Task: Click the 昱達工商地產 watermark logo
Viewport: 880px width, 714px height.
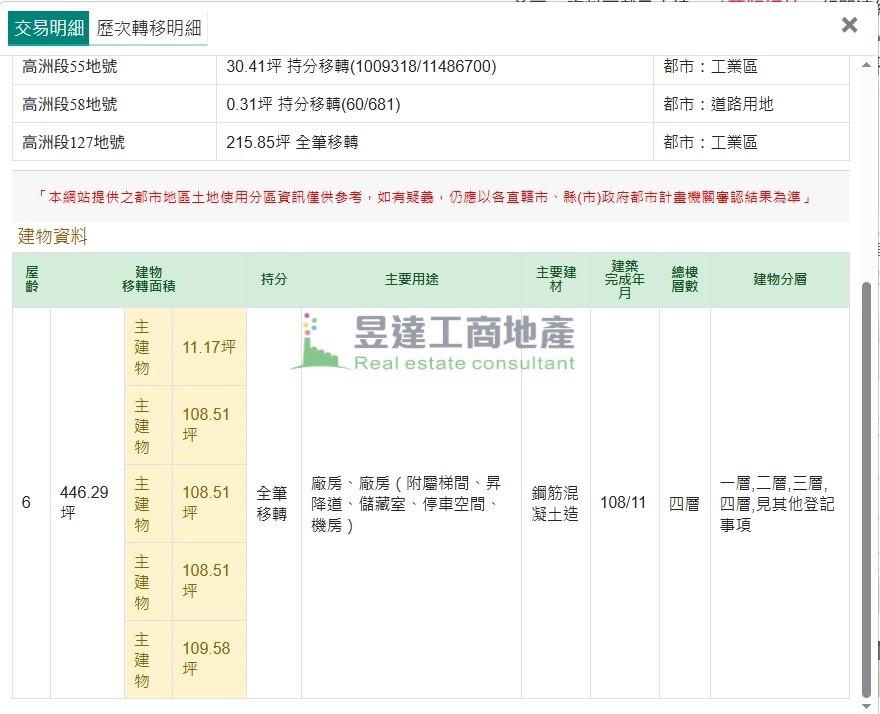Action: 434,343
